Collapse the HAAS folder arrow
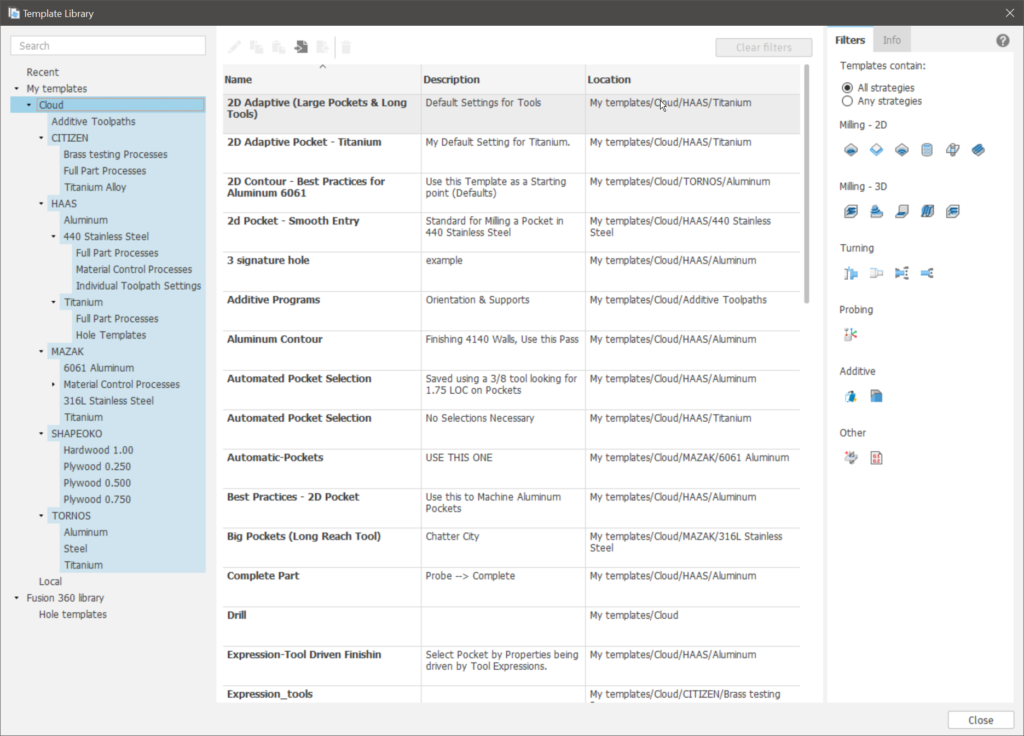1024x736 pixels. [x=41, y=204]
